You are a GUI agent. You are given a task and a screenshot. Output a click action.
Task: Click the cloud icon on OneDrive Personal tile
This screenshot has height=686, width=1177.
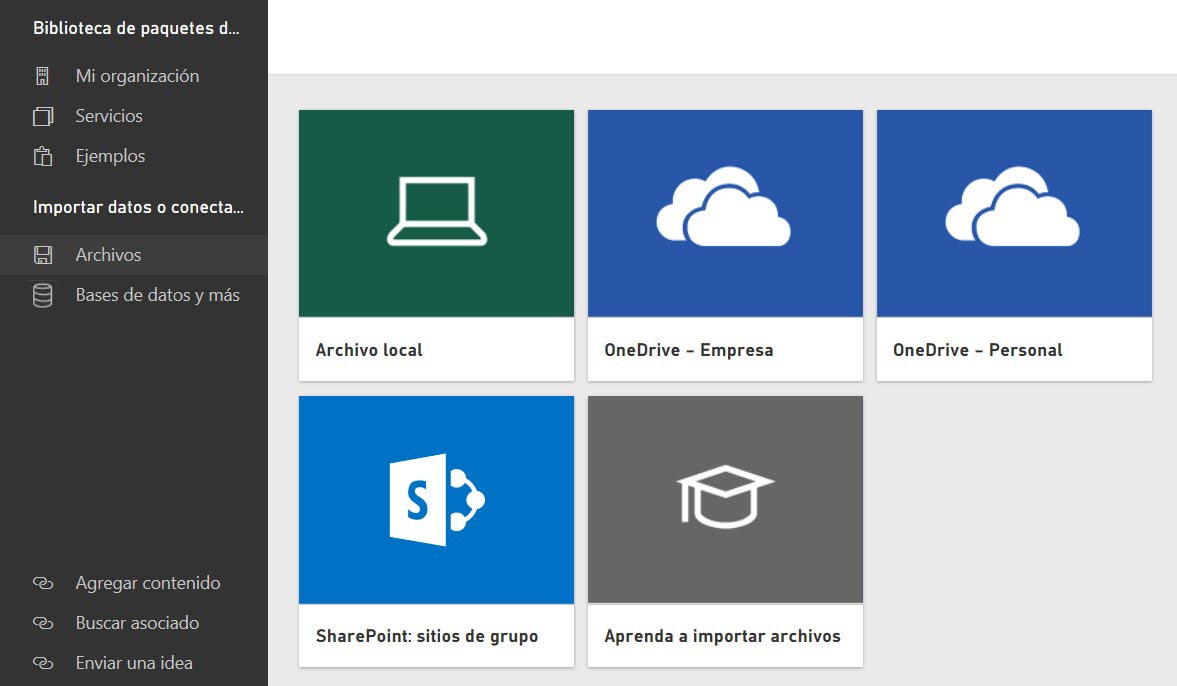(1013, 206)
